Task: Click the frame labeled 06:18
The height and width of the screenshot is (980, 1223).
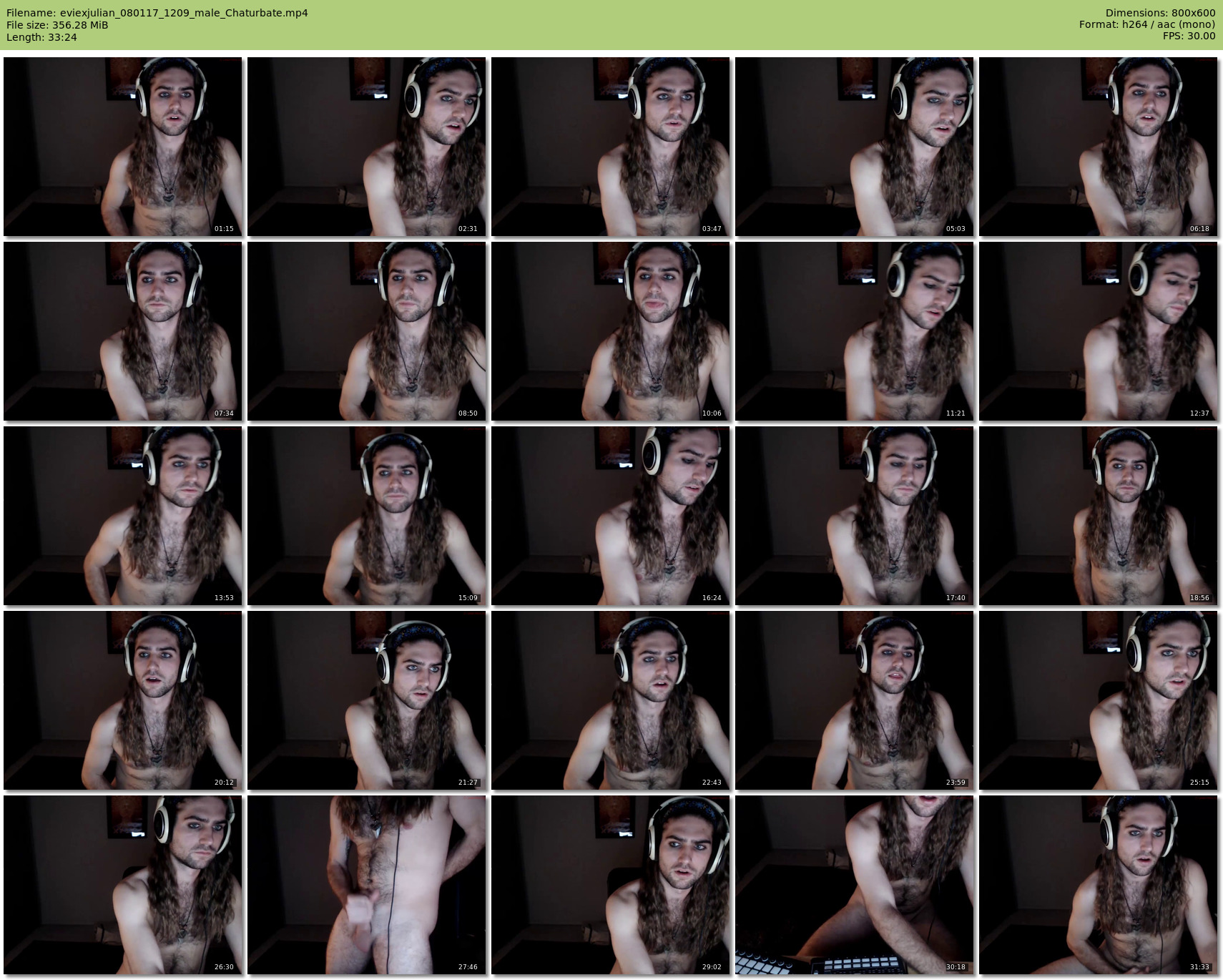Action: pos(1098,147)
